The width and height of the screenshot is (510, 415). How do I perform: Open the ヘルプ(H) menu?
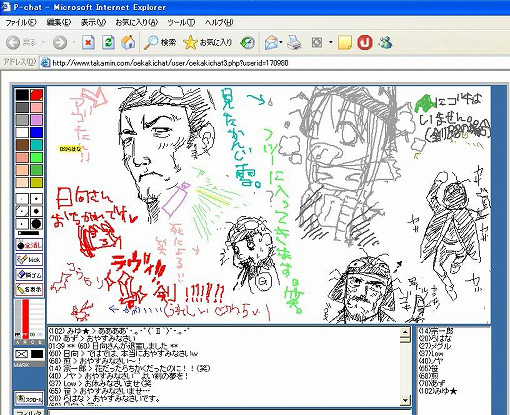[x=219, y=23]
